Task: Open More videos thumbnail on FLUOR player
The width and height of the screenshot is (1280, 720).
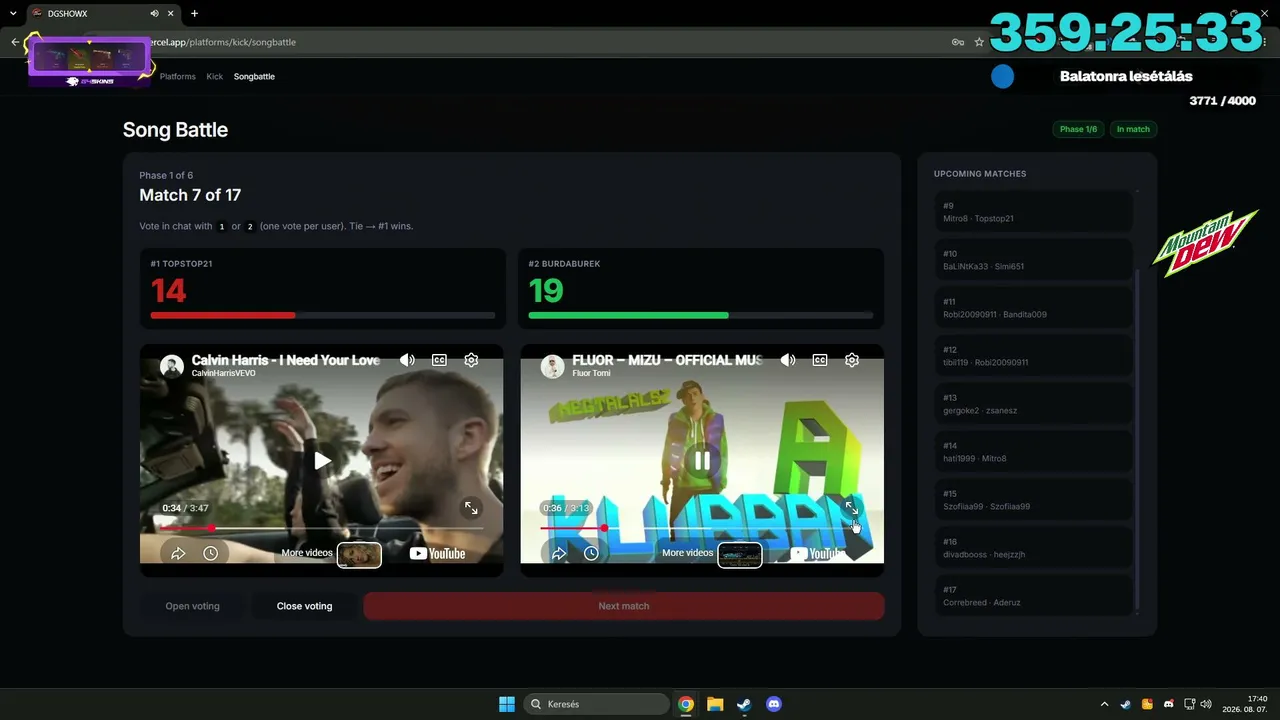Action: point(740,554)
